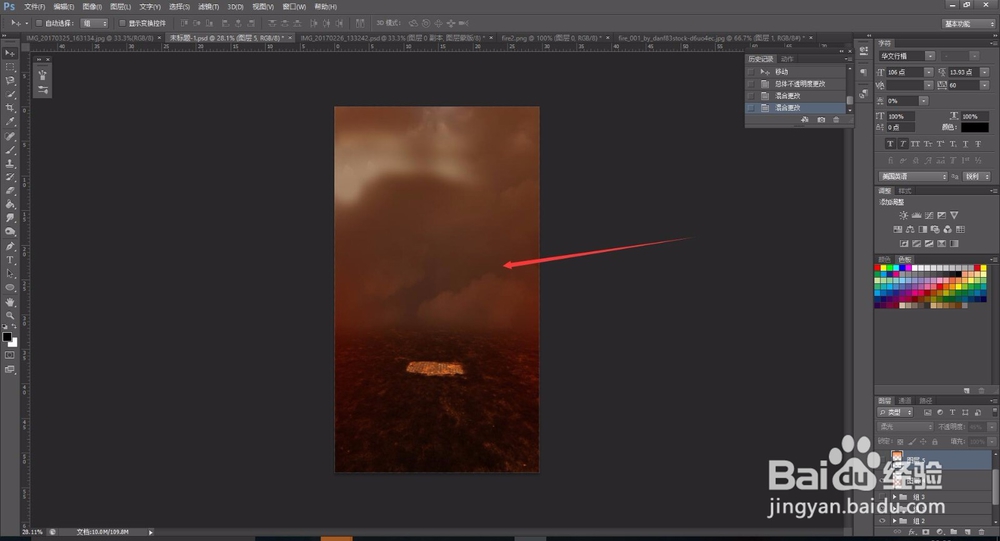This screenshot has height=541, width=1000.
Task: Open the 基本功能 workspace switcher
Action: tap(969, 24)
